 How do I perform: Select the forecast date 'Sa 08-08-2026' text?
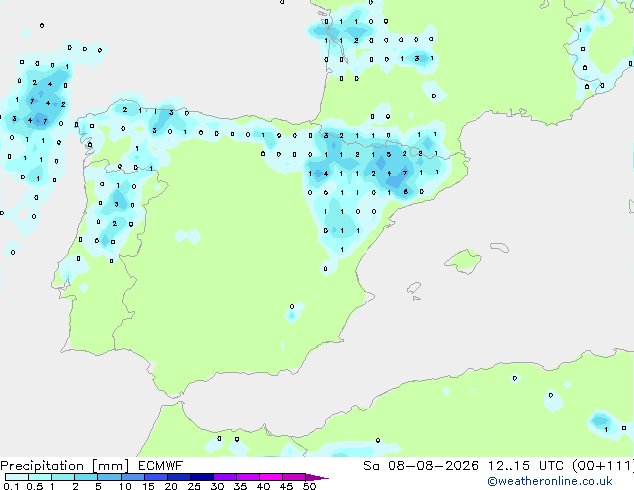(421, 466)
